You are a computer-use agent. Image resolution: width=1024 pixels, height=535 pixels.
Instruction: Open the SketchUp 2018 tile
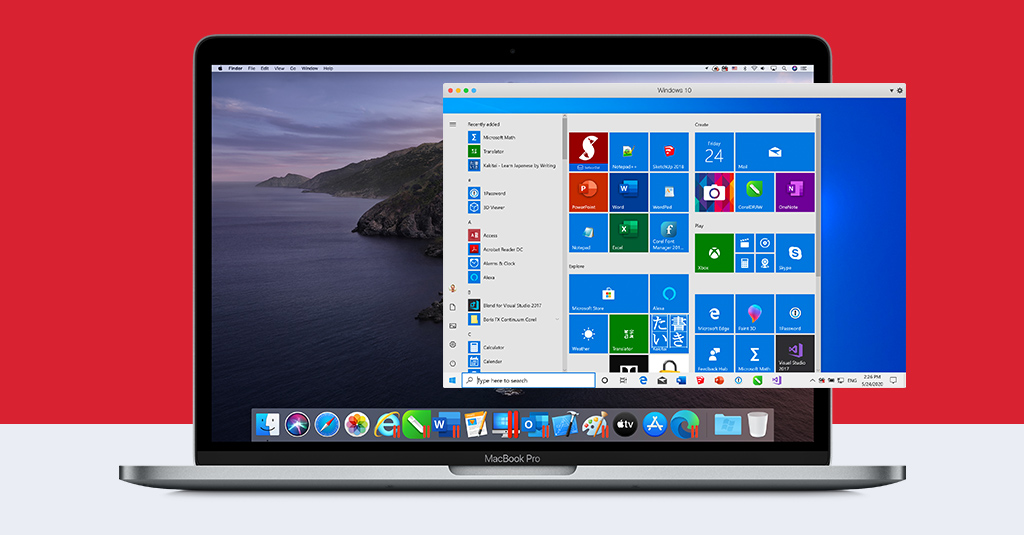[669, 152]
